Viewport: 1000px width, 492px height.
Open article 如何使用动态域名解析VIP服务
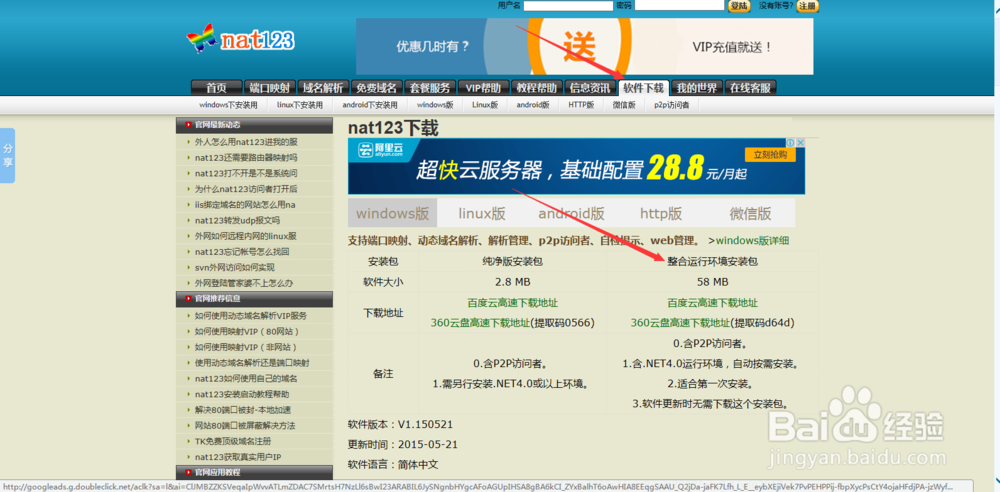251,316
